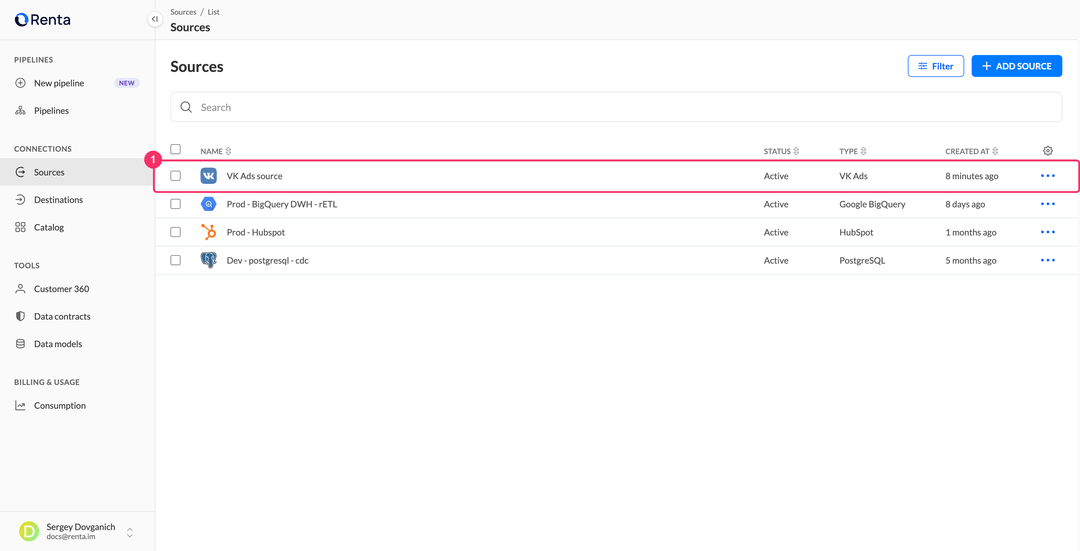Go to Destinations in sidebar
1080x551 pixels.
tap(77, 200)
